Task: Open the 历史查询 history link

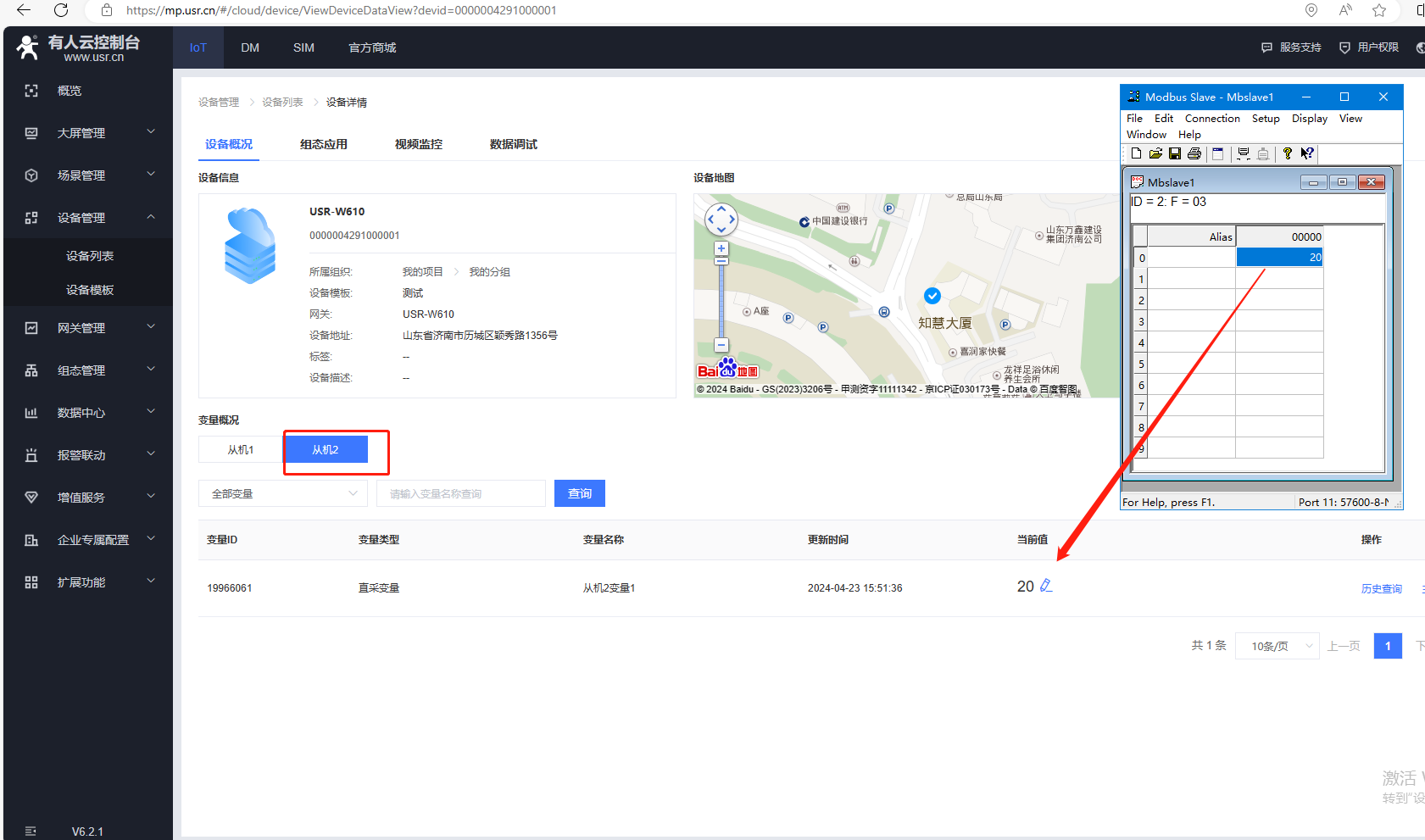Action: 1381,588
